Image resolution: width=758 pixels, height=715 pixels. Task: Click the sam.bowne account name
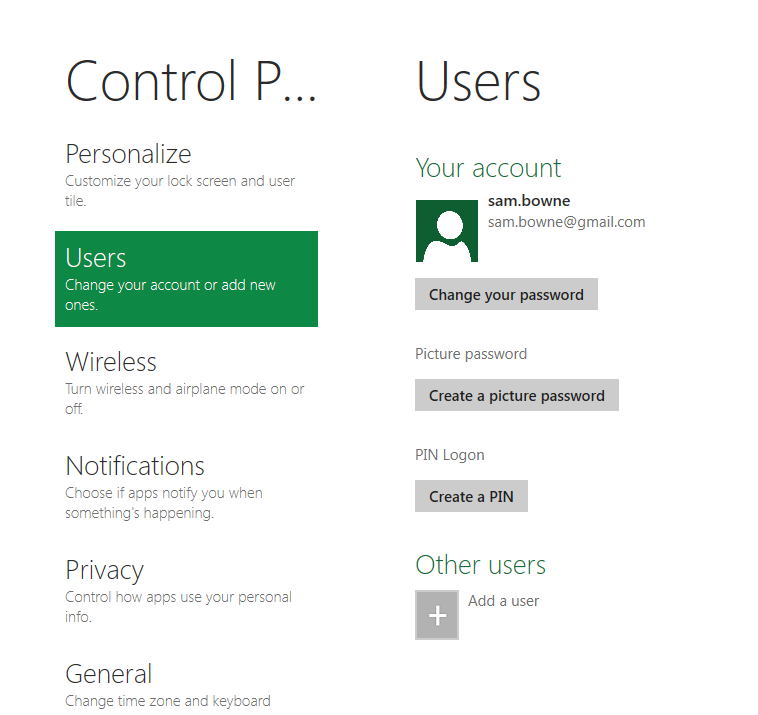tap(529, 201)
